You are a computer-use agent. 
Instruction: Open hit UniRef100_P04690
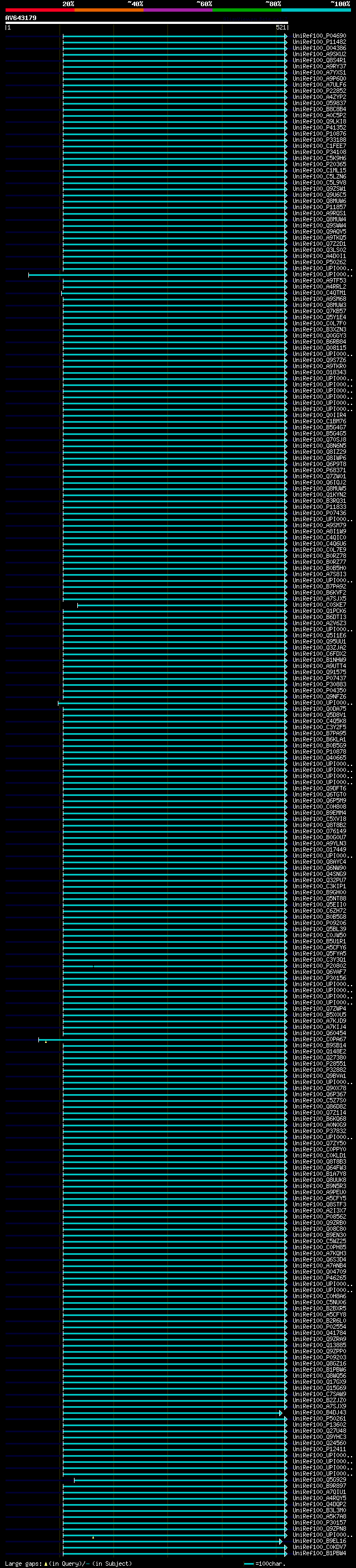pyautogui.click(x=319, y=36)
